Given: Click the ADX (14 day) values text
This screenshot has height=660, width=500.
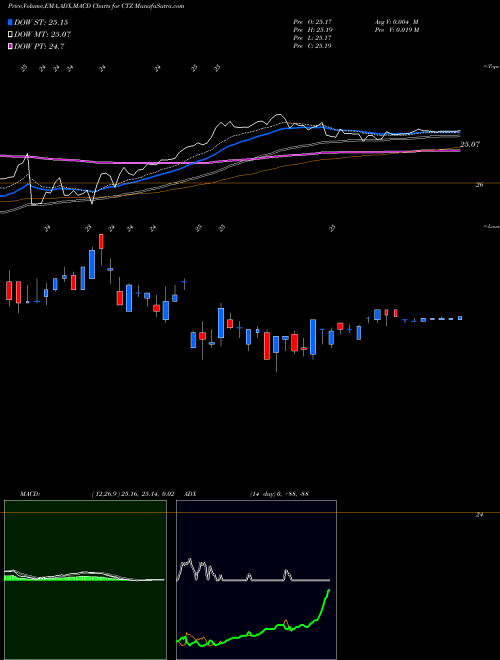Looking at the screenshot, I should coord(279,494).
